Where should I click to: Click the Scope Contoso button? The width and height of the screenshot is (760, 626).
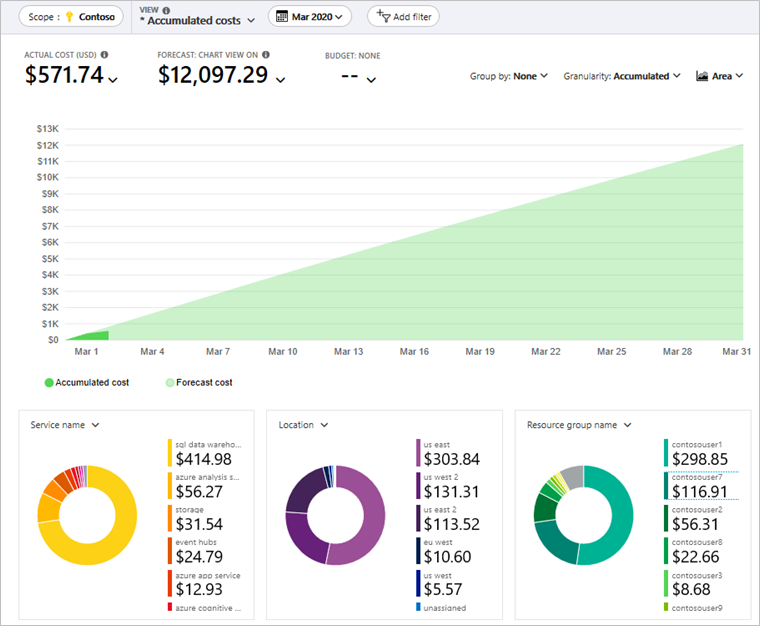pyautogui.click(x=69, y=17)
